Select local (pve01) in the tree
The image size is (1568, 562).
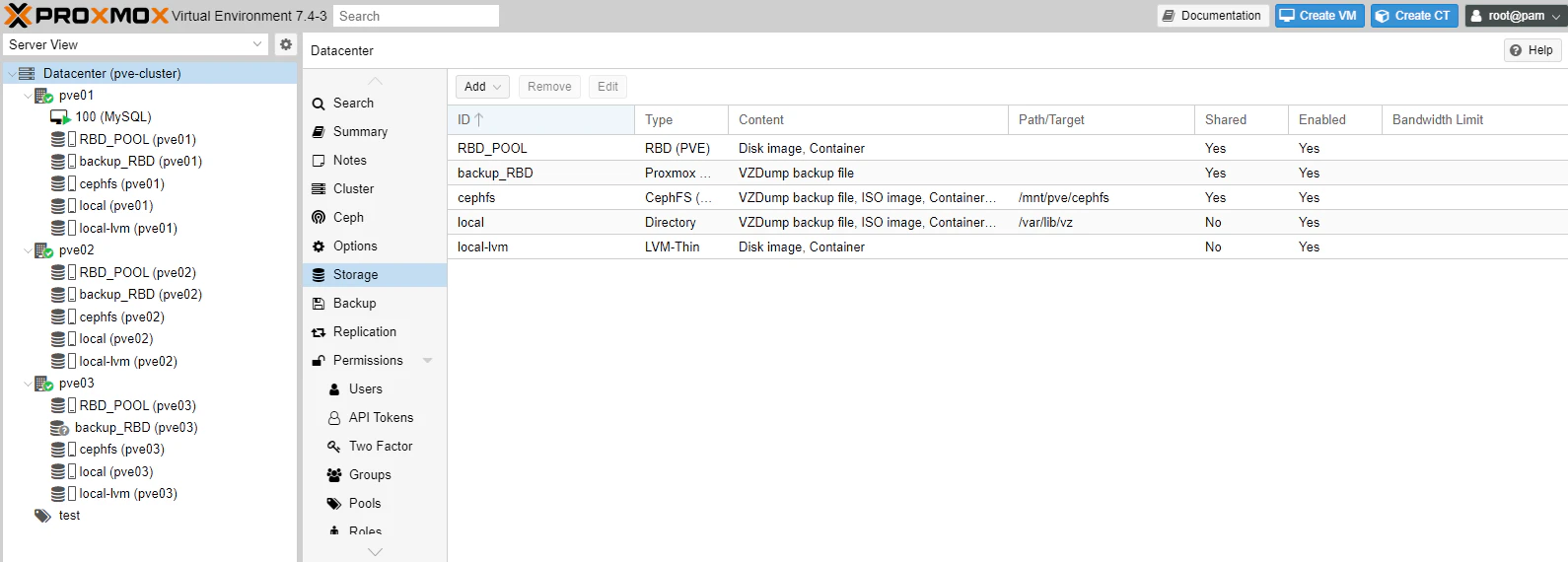tap(150, 206)
